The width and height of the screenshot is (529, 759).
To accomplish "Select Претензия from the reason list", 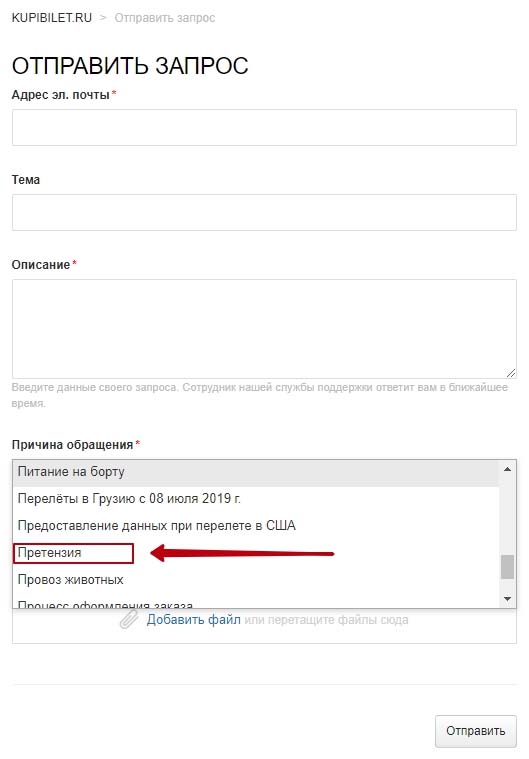I will (x=256, y=553).
